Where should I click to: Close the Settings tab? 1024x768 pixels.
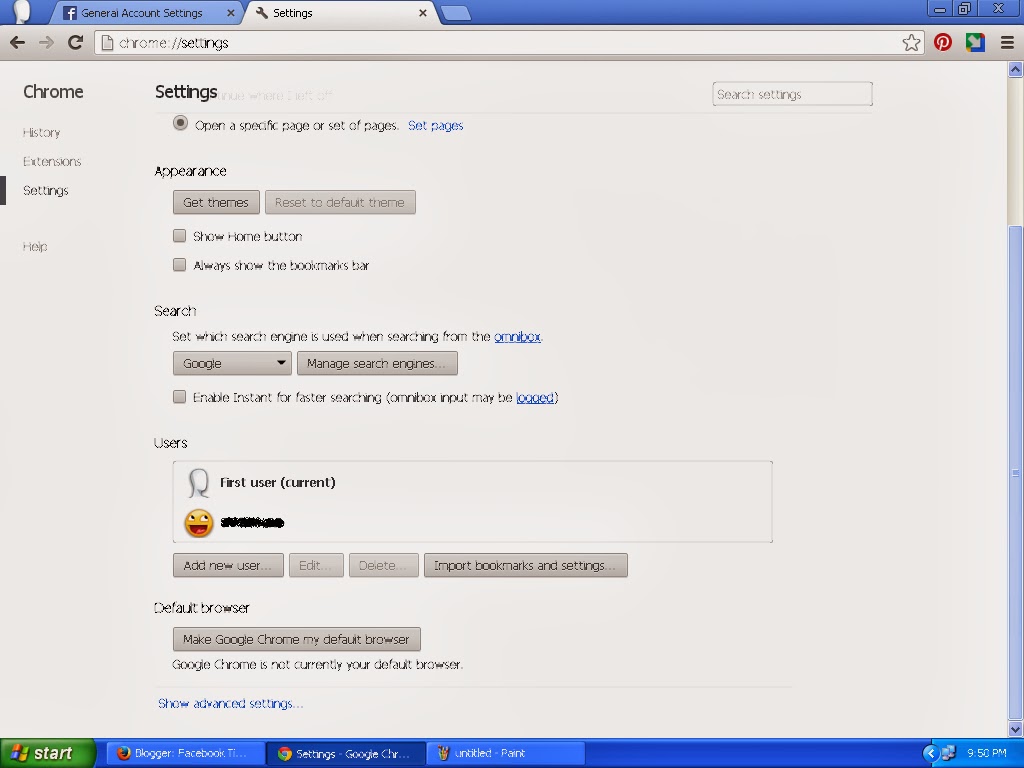tap(423, 13)
